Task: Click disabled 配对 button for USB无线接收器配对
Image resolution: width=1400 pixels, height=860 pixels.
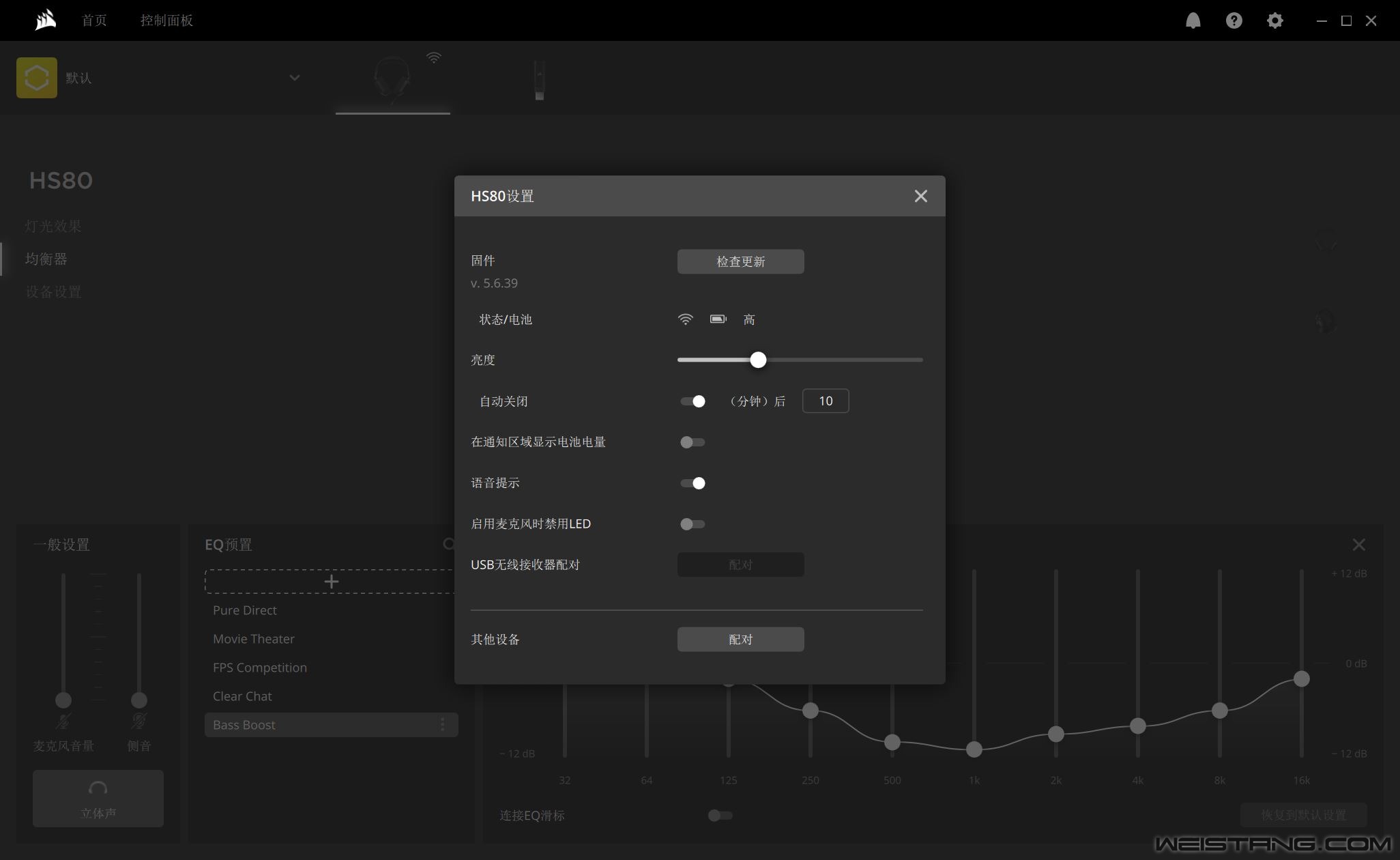Action: pyautogui.click(x=740, y=565)
